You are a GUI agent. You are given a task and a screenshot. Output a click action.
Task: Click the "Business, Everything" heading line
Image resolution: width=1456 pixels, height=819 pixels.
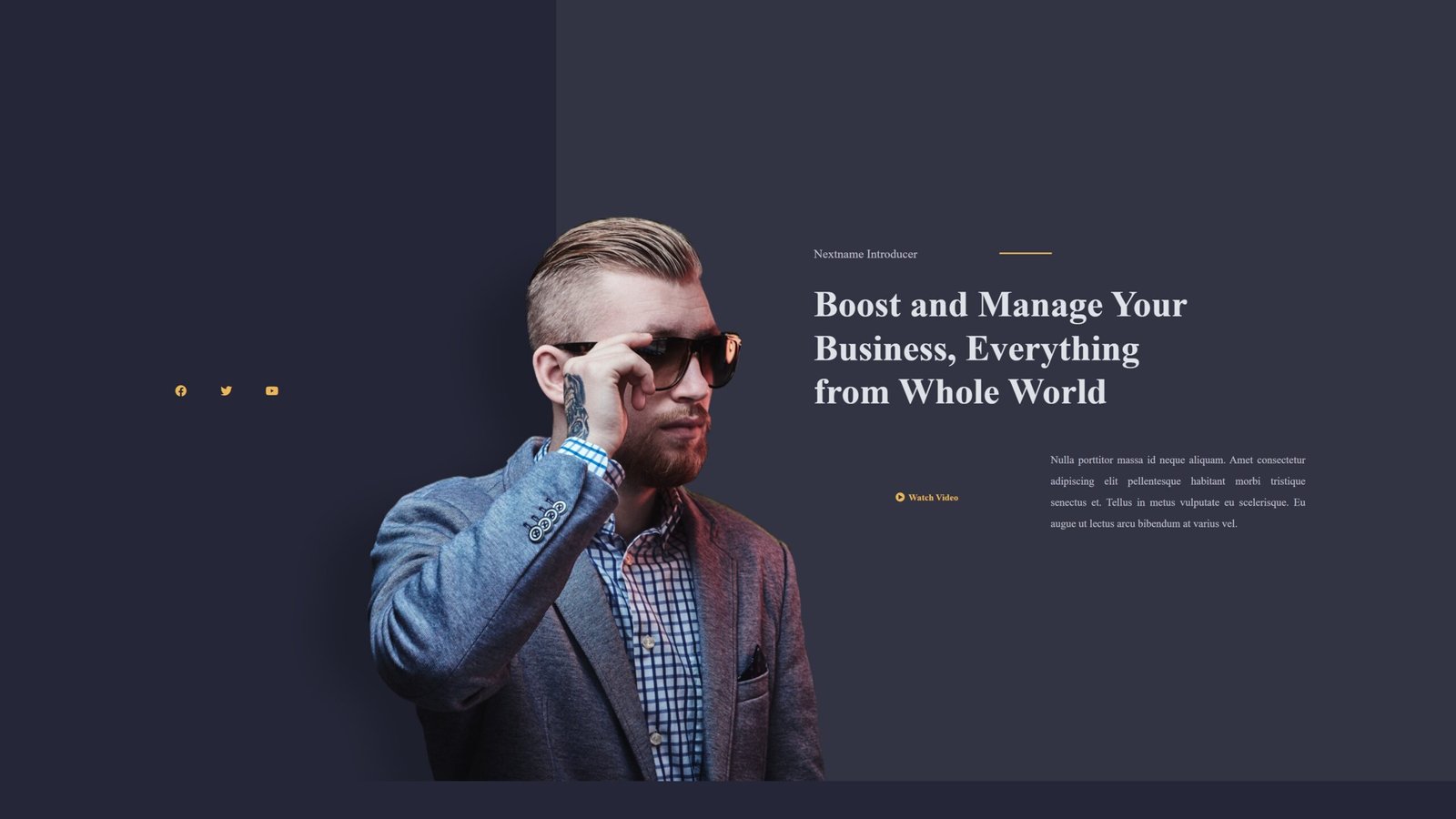(x=976, y=349)
